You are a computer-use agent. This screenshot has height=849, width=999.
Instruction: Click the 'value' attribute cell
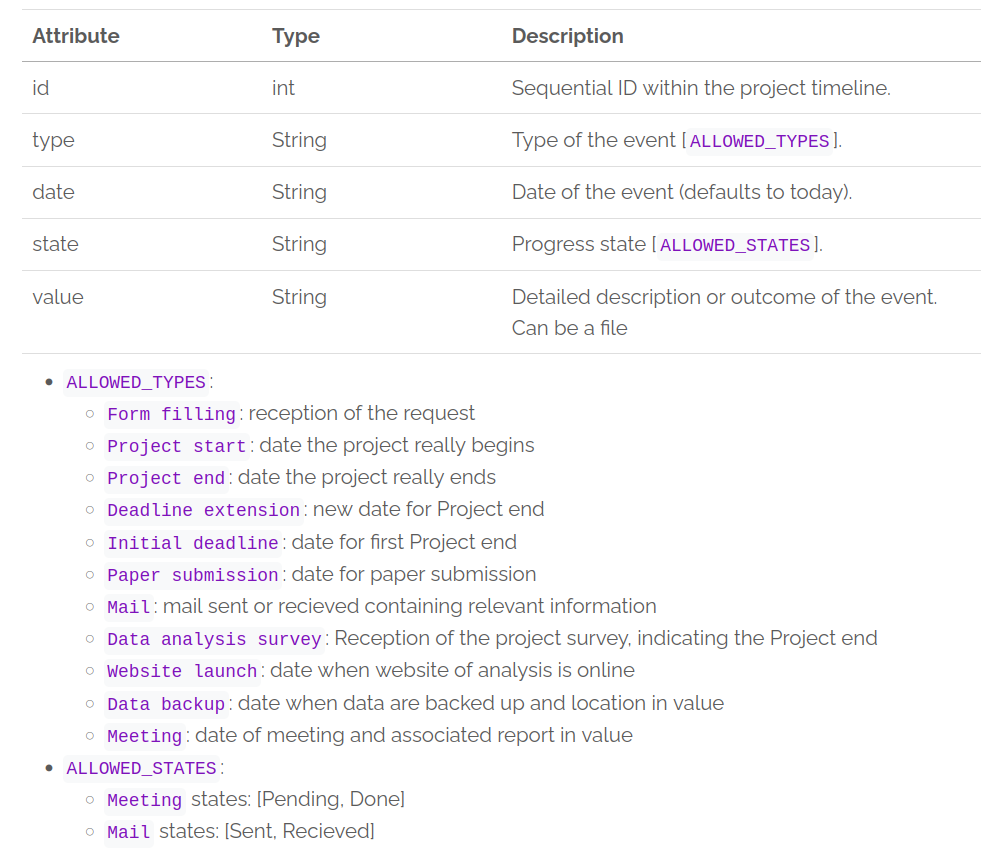[58, 297]
